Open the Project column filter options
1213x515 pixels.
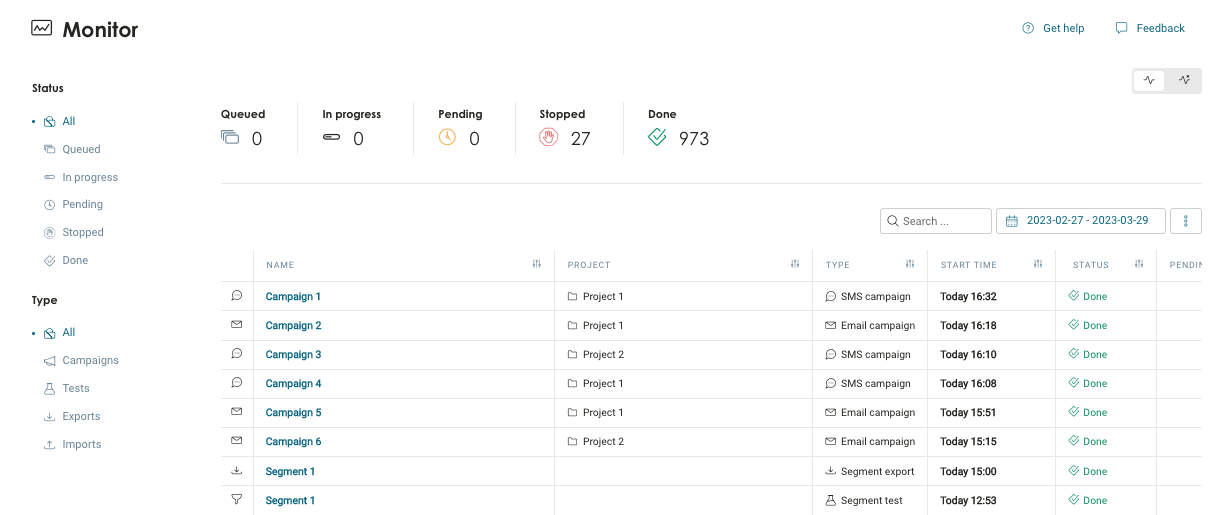click(x=795, y=265)
